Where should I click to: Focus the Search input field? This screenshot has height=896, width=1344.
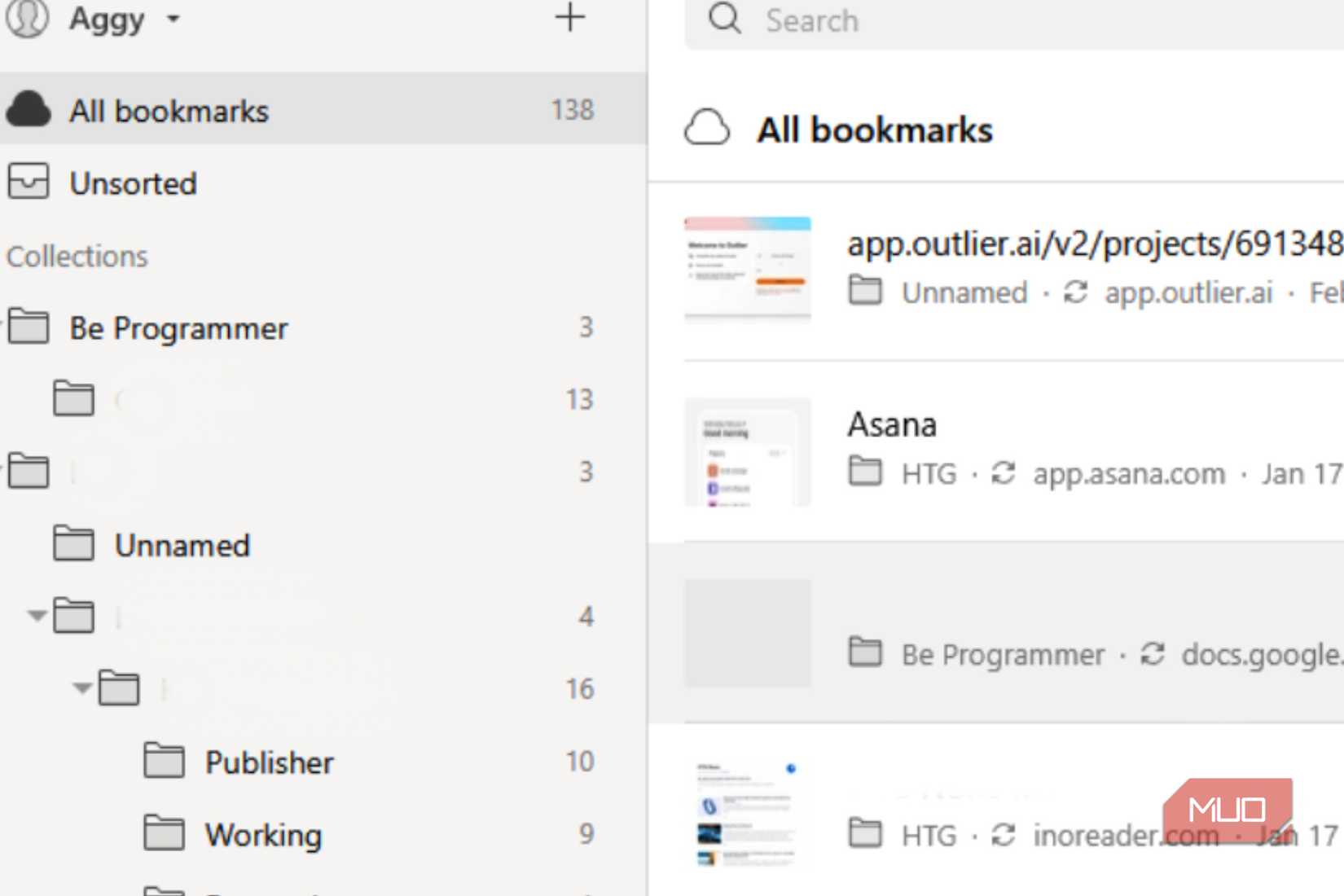[1014, 21]
